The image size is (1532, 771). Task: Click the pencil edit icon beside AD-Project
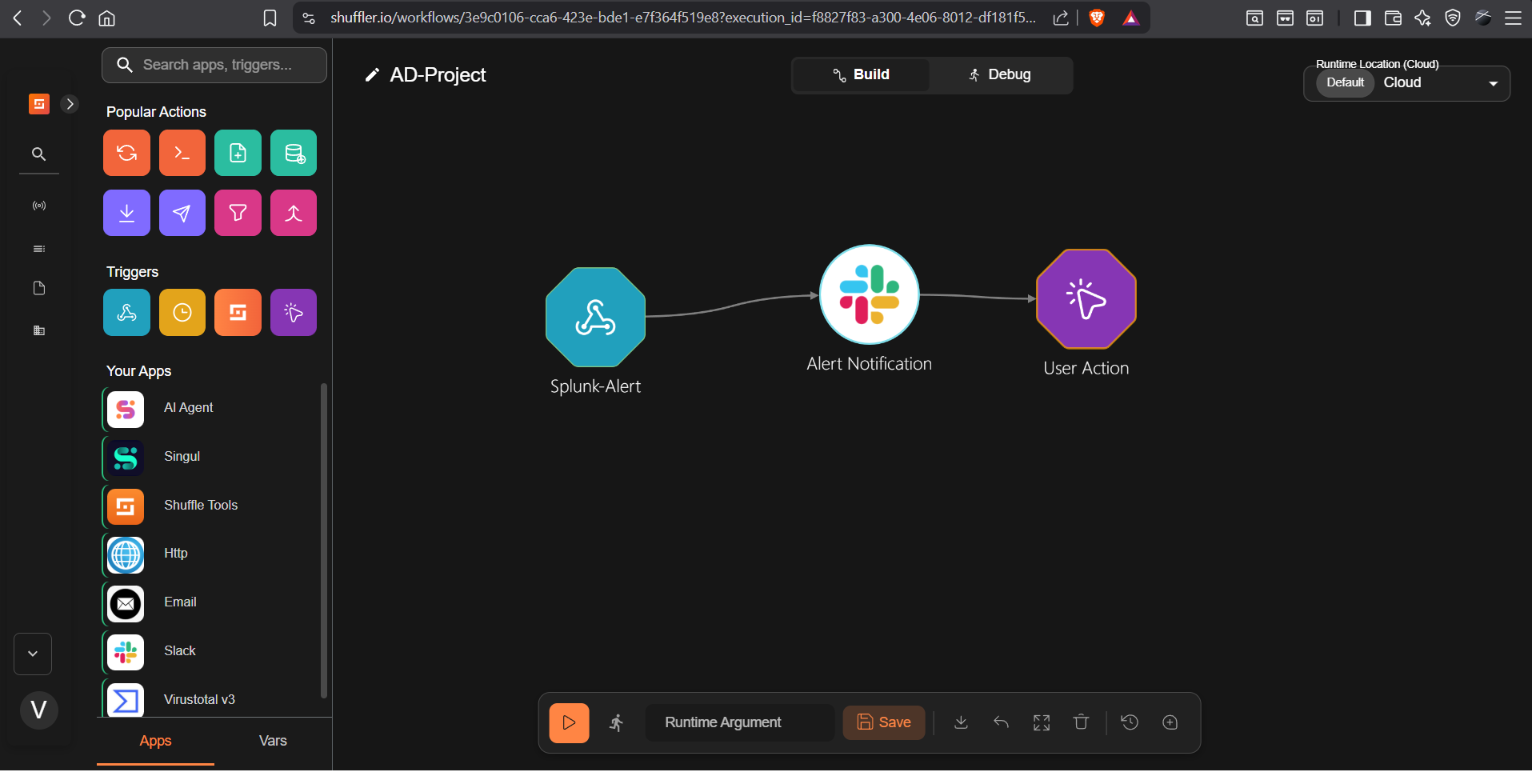coord(372,75)
